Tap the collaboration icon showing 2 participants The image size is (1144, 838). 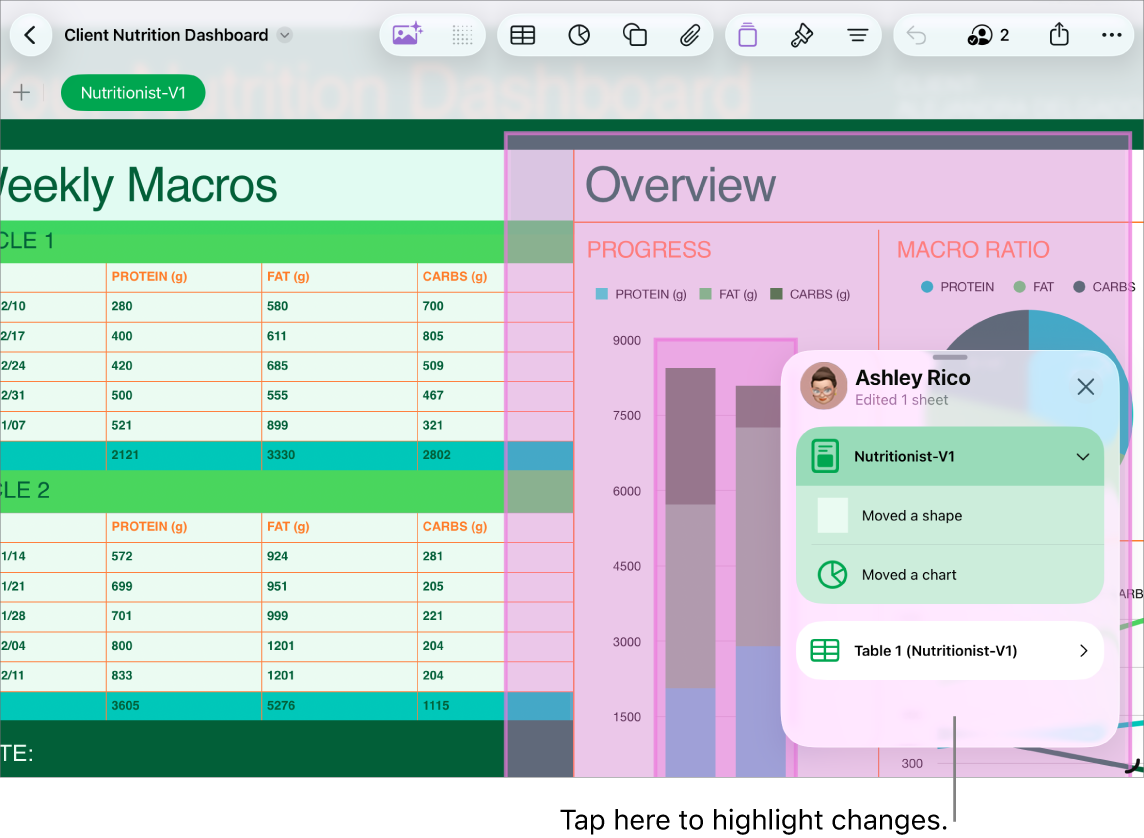[x=987, y=35]
